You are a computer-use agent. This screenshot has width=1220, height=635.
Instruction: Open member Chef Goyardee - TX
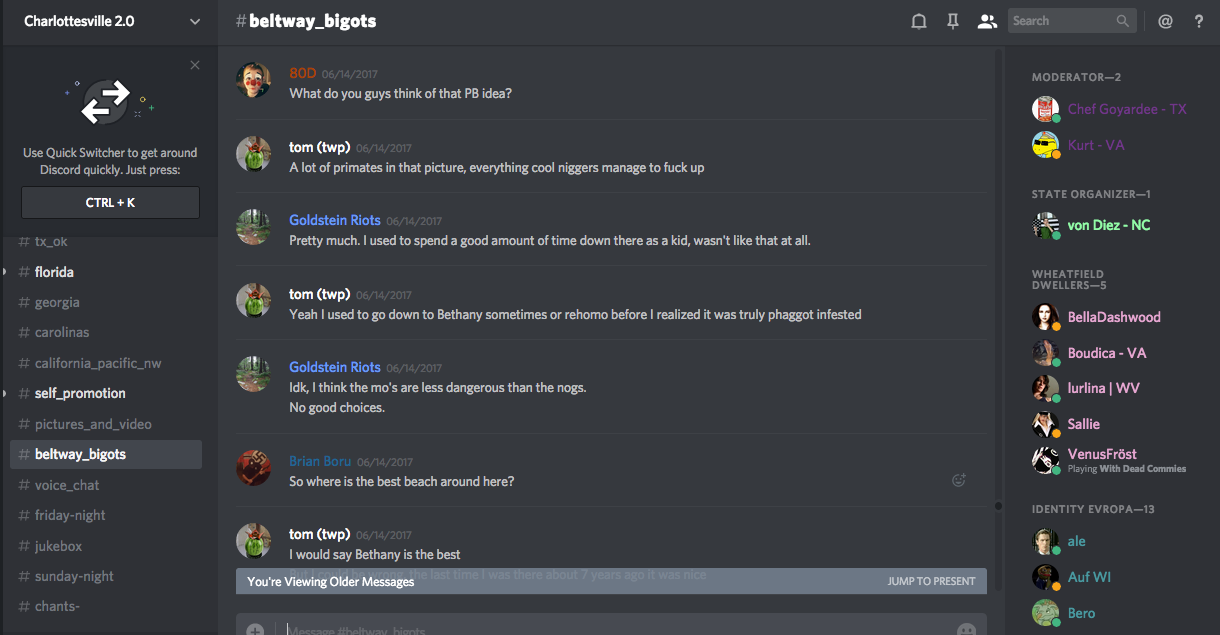(1127, 109)
